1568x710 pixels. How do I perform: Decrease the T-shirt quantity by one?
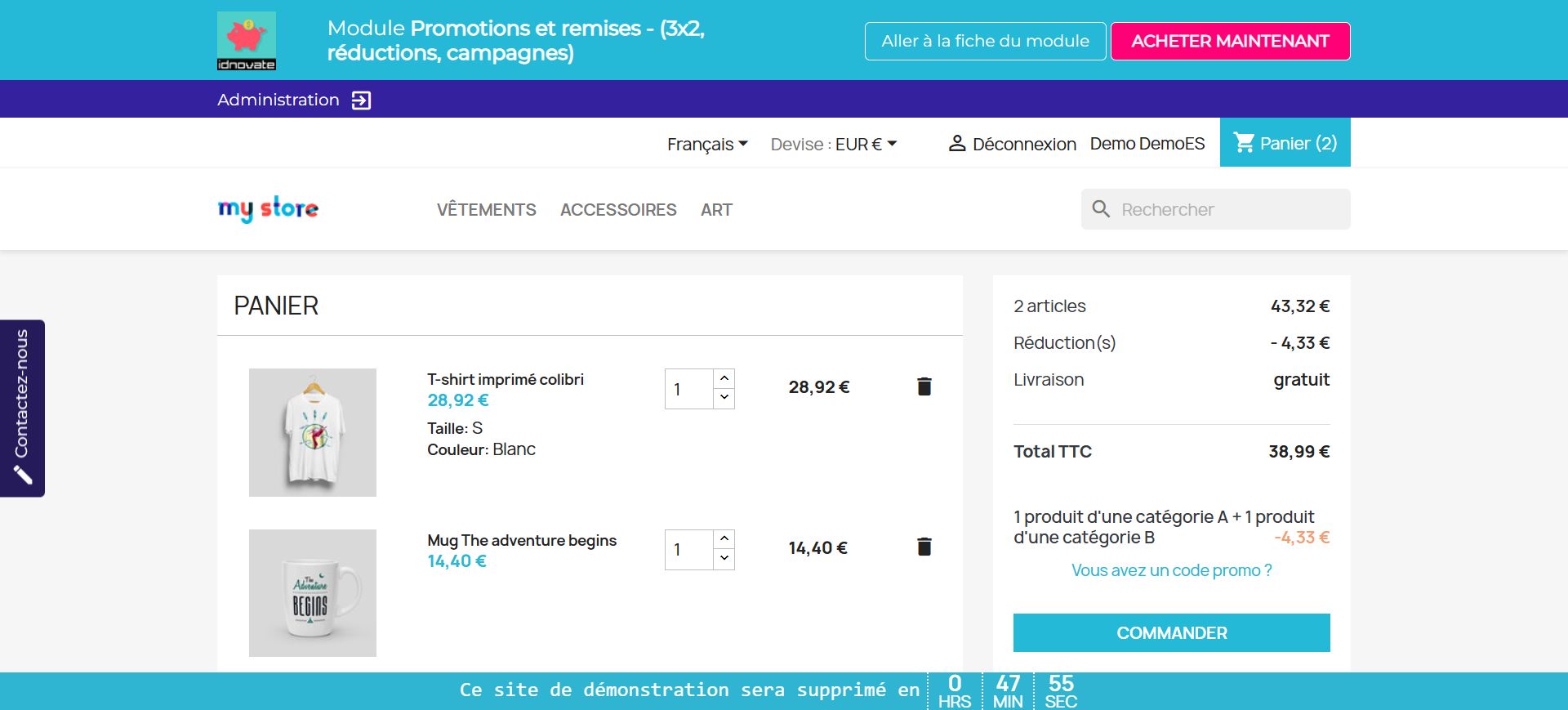click(x=724, y=398)
